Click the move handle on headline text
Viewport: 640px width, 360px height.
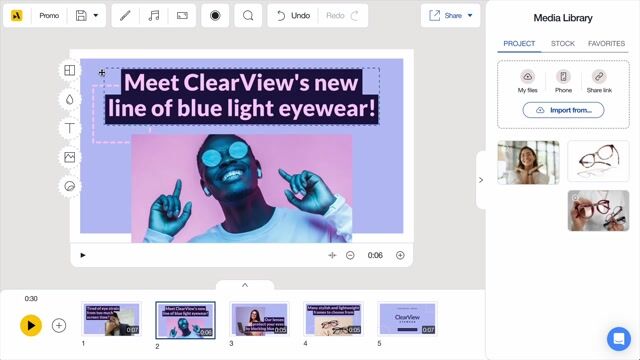pos(102,73)
